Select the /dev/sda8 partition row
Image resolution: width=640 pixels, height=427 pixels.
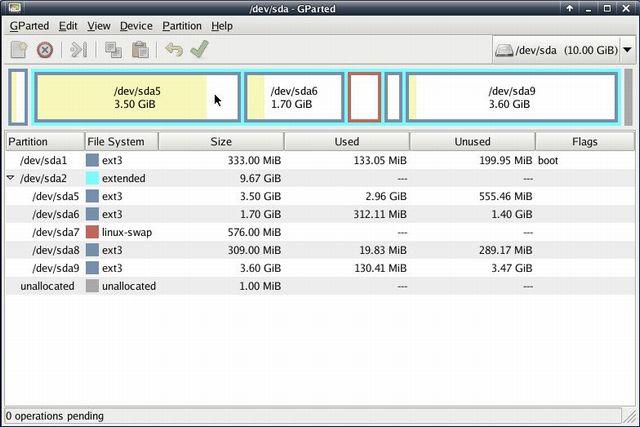(320, 250)
